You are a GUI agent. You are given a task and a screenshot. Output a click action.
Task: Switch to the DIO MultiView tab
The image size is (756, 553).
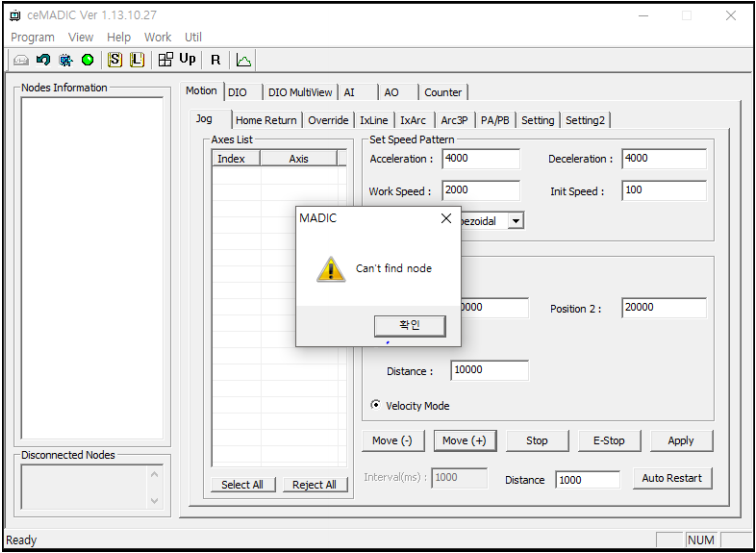pos(300,92)
